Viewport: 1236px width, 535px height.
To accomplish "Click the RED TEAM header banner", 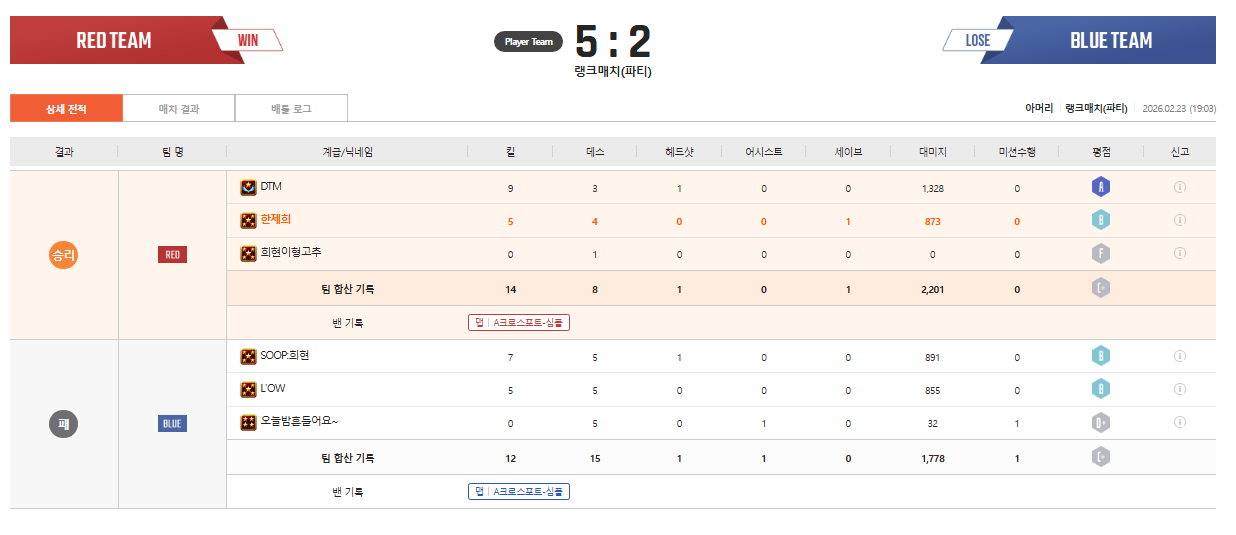I will click(114, 41).
